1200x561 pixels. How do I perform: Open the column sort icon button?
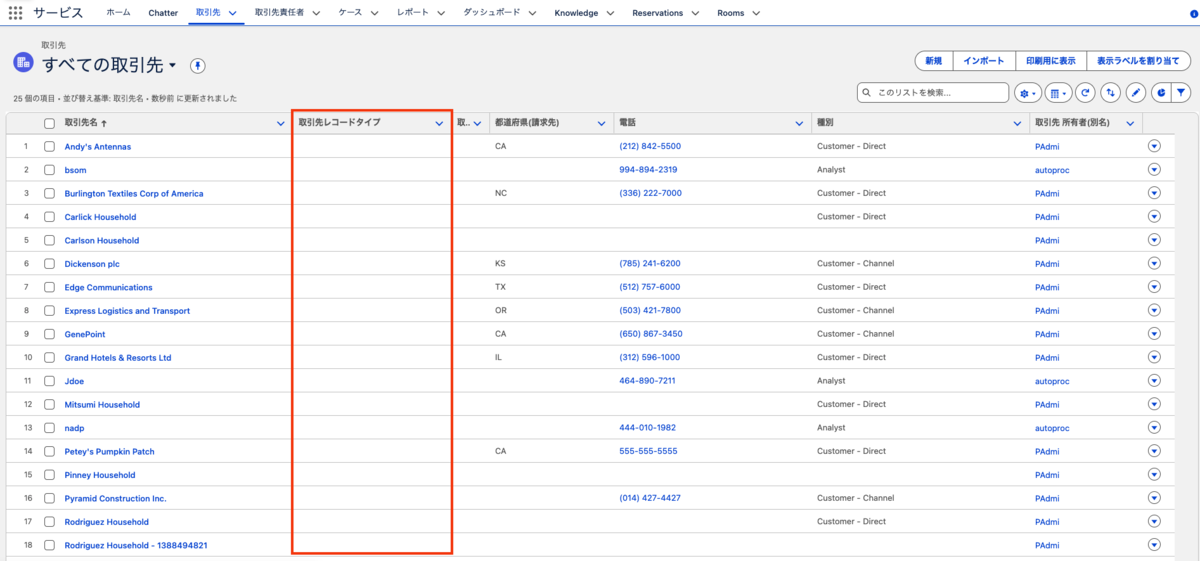click(x=1110, y=93)
